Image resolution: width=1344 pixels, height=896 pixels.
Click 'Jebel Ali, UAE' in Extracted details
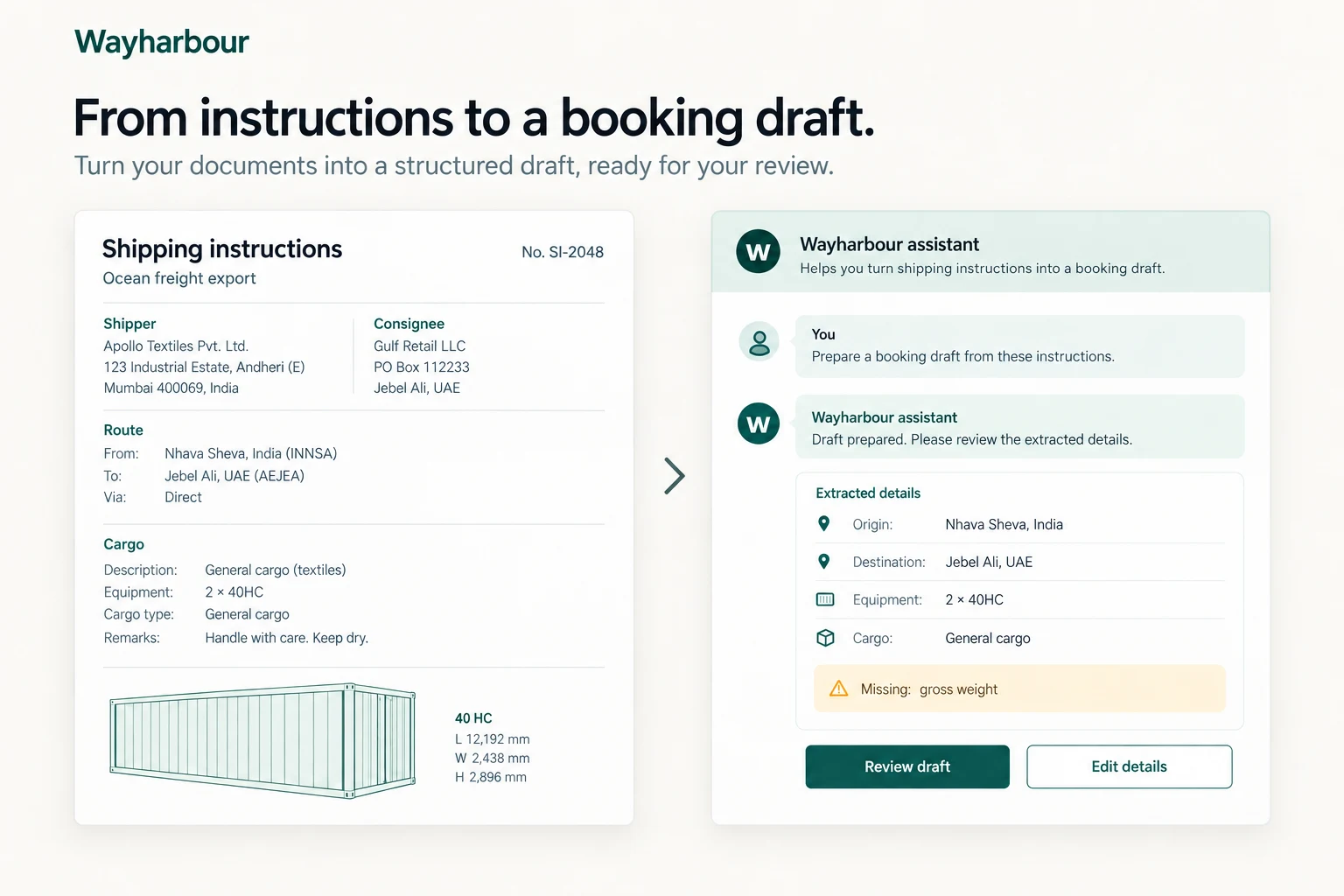(x=989, y=562)
